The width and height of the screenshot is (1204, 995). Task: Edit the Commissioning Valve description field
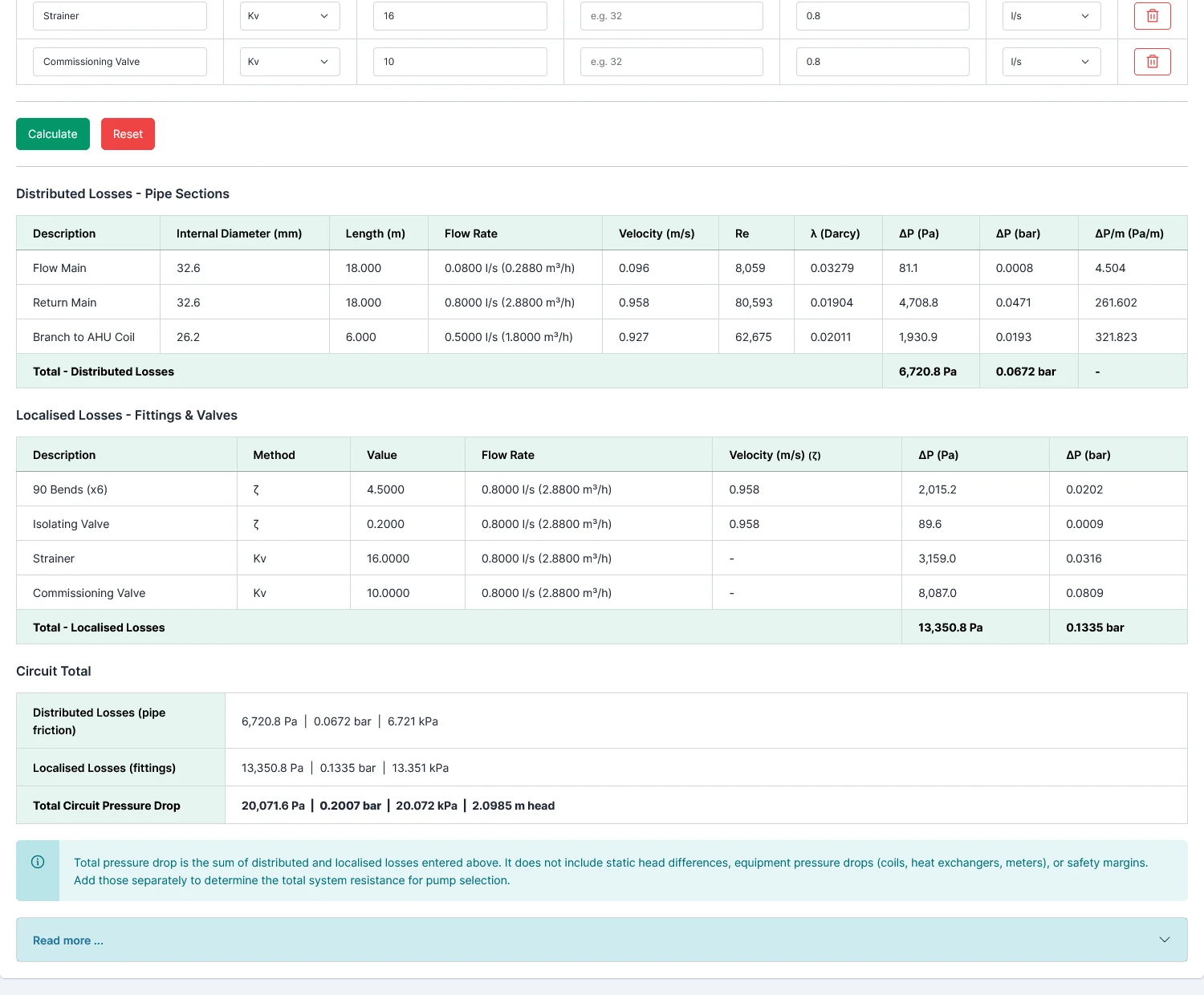tap(120, 62)
